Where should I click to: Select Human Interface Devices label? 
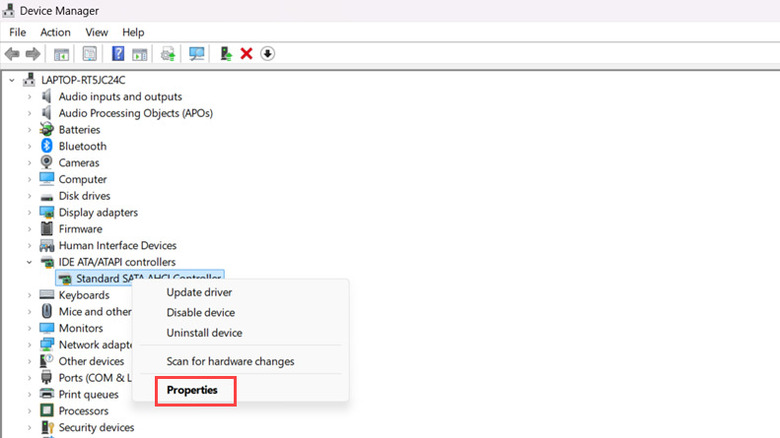(117, 245)
